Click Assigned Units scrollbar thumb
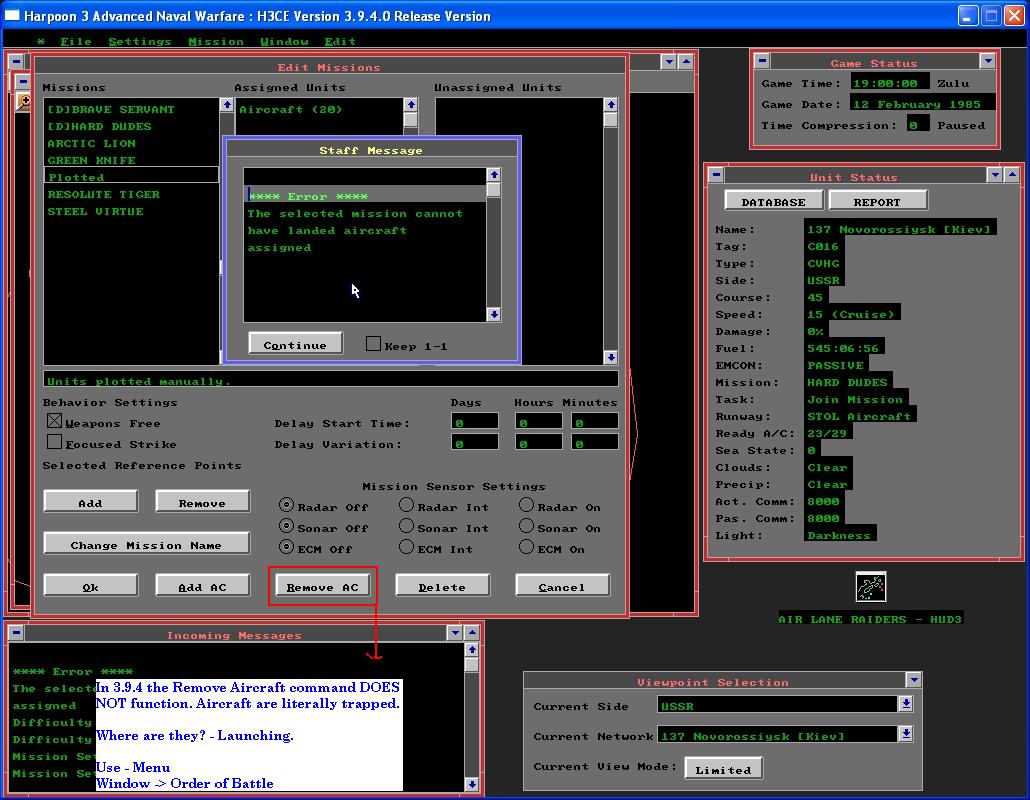Viewport: 1030px width, 800px height. (411, 120)
